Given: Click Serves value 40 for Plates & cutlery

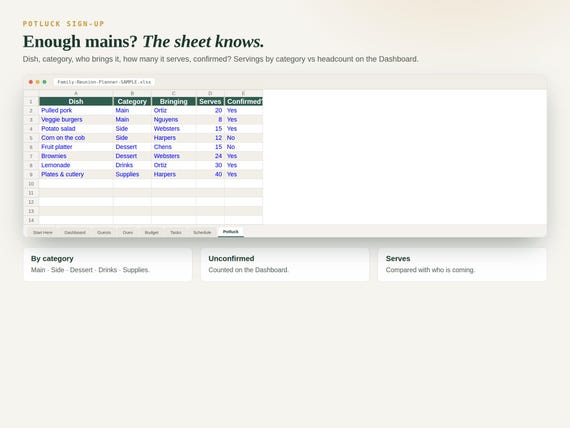Looking at the screenshot, I should pyautogui.click(x=210, y=174).
